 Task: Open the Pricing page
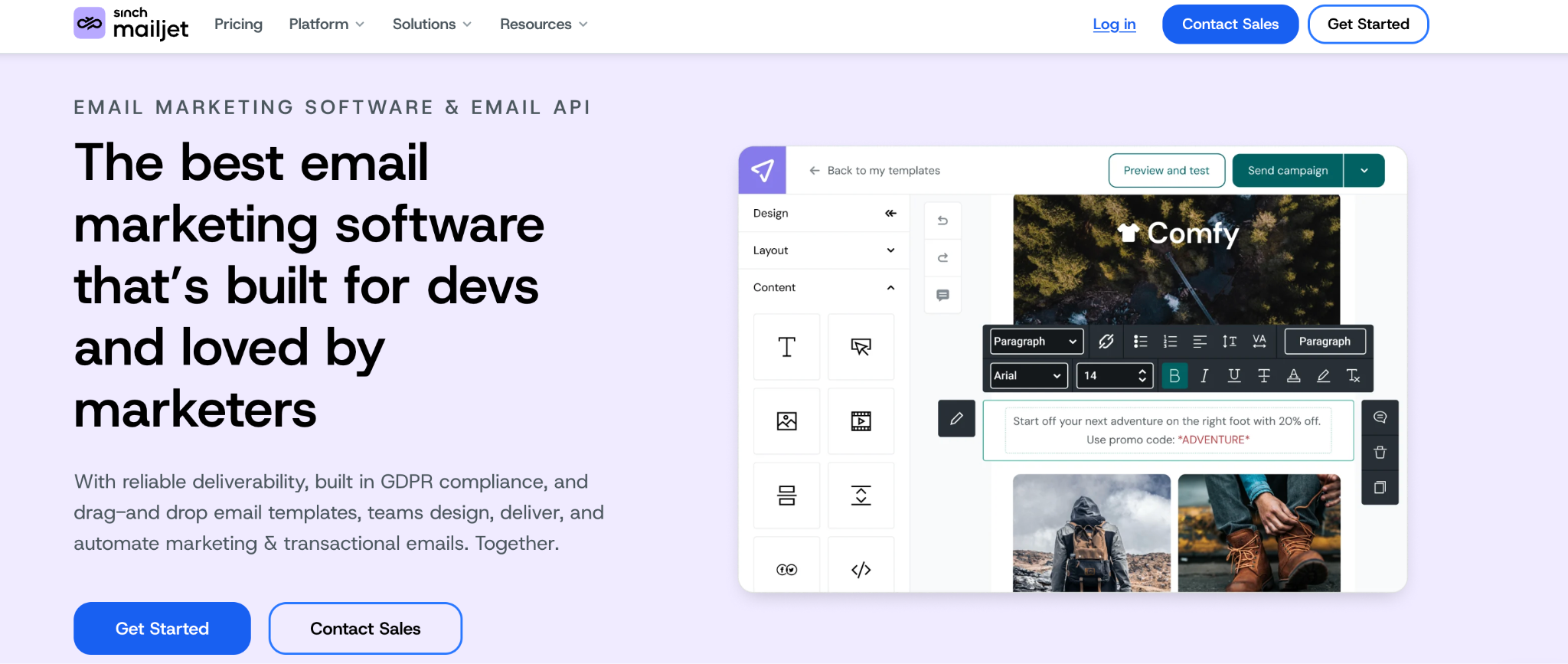pyautogui.click(x=238, y=25)
